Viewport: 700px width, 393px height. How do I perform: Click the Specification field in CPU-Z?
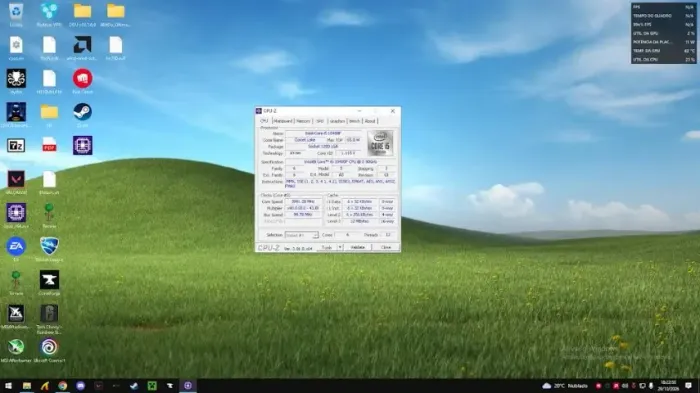click(340, 162)
